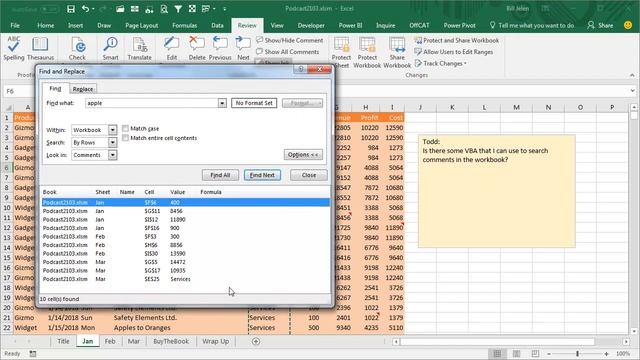
Task: Switch to the BuyTheBook worksheet tab
Action: [171, 341]
